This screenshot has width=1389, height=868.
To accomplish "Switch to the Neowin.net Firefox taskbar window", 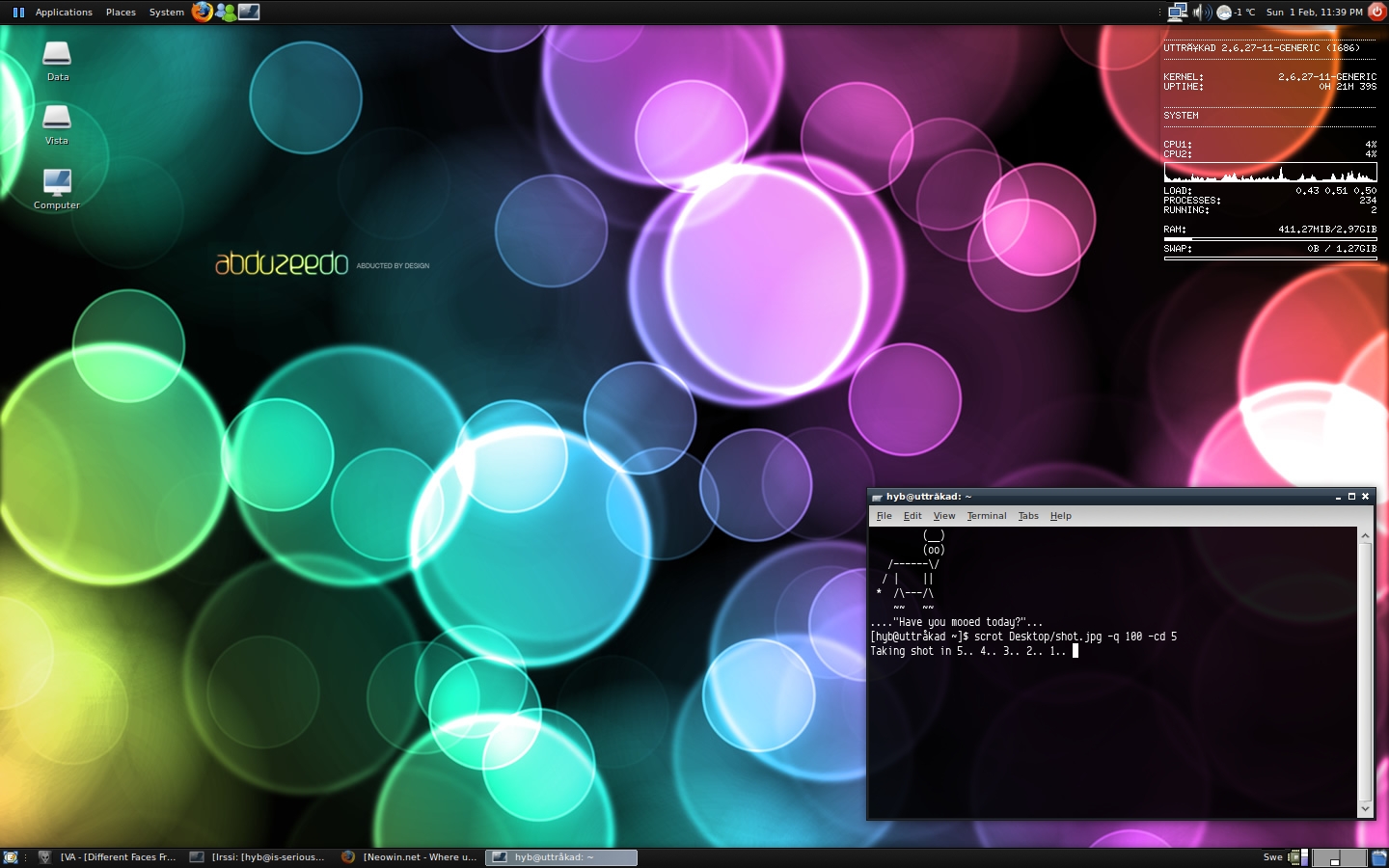I will 410,856.
